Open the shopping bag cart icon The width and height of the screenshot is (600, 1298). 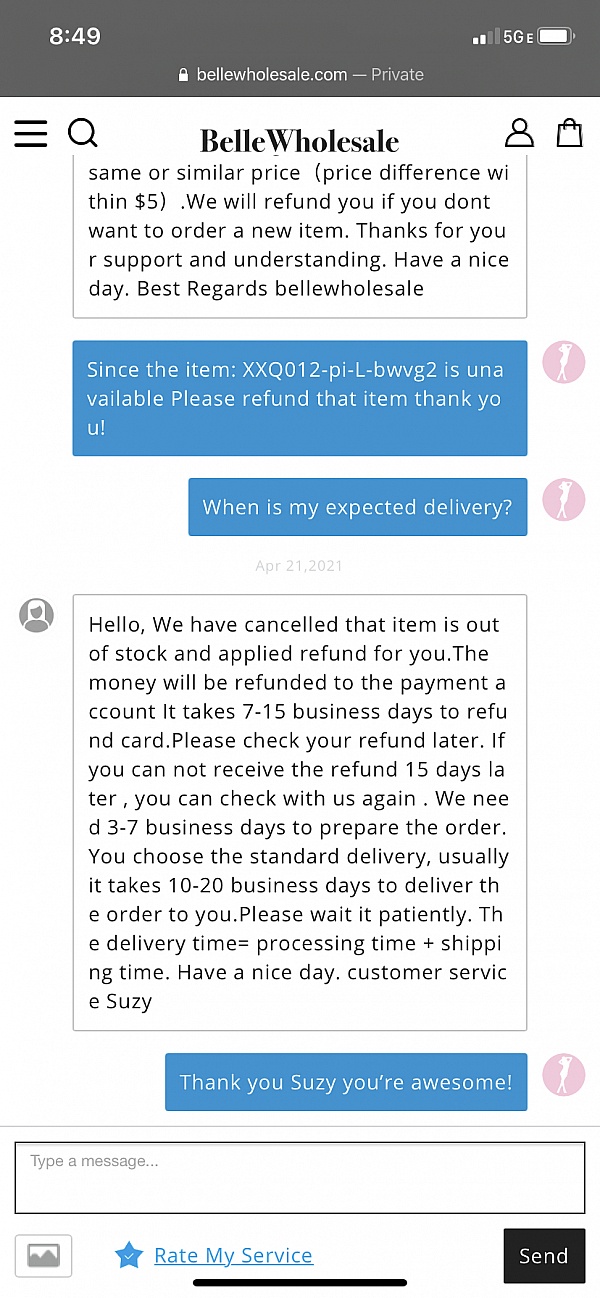pyautogui.click(x=569, y=132)
